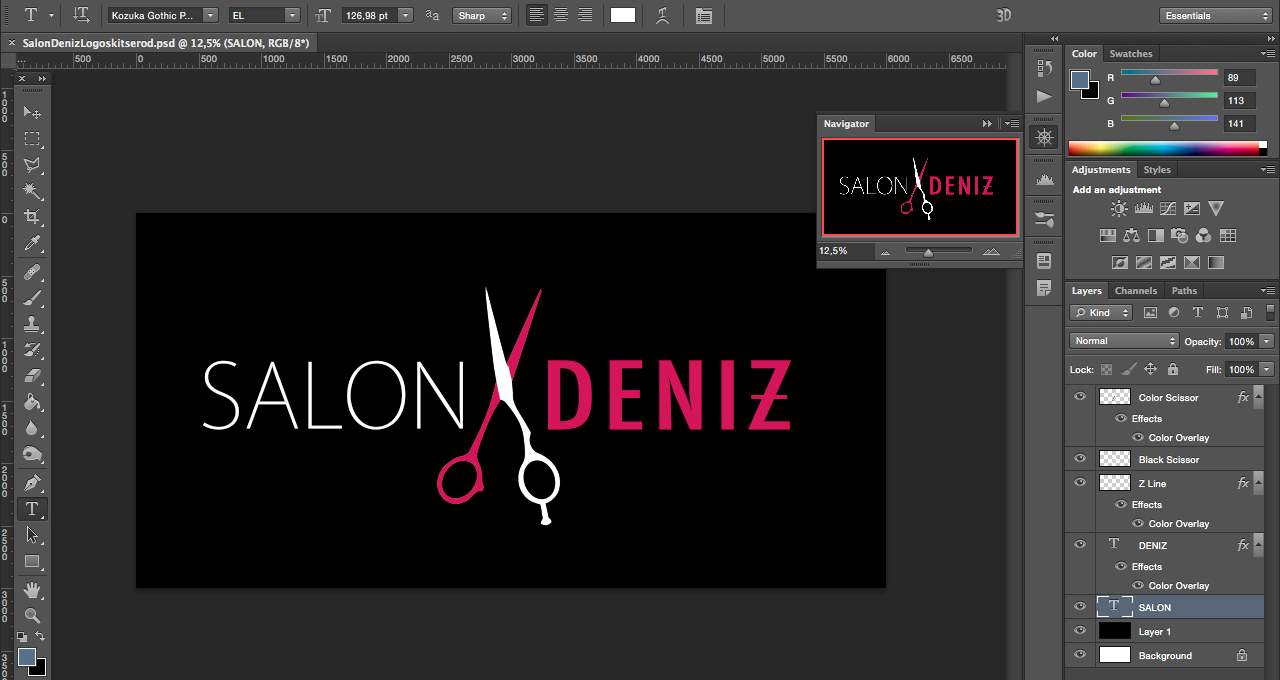1280x680 pixels.
Task: Add a Curves adjustment
Action: 1167,209
